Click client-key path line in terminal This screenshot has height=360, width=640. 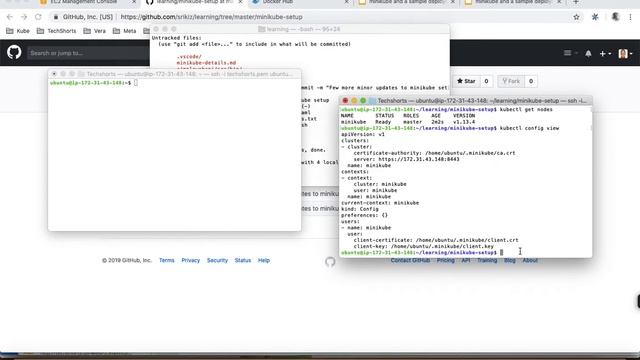tap(424, 247)
